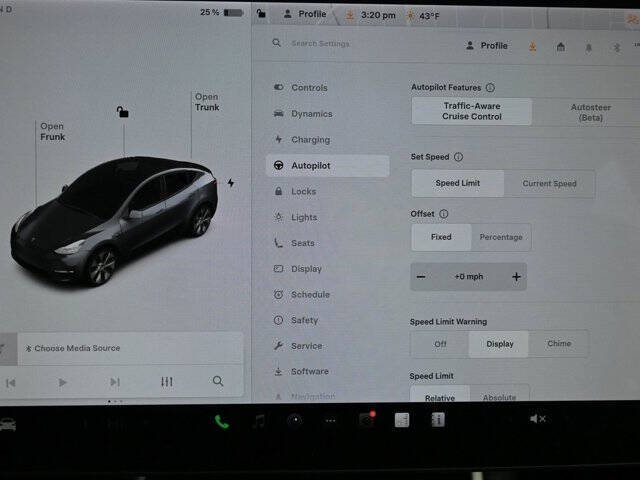640x480 pixels.
Task: Open the manual info app icon
Action: [438, 420]
